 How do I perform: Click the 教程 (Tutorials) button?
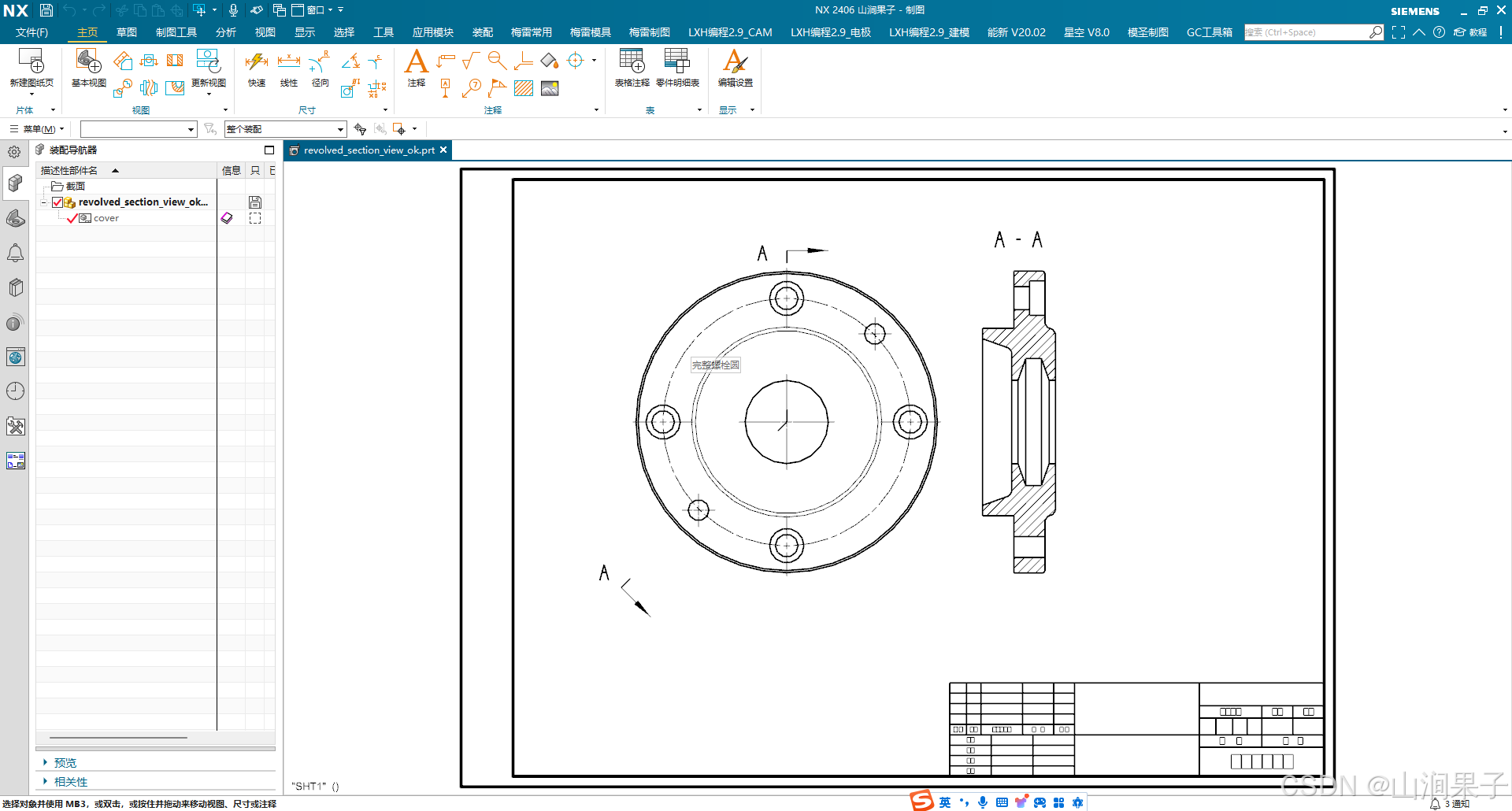click(1470, 32)
